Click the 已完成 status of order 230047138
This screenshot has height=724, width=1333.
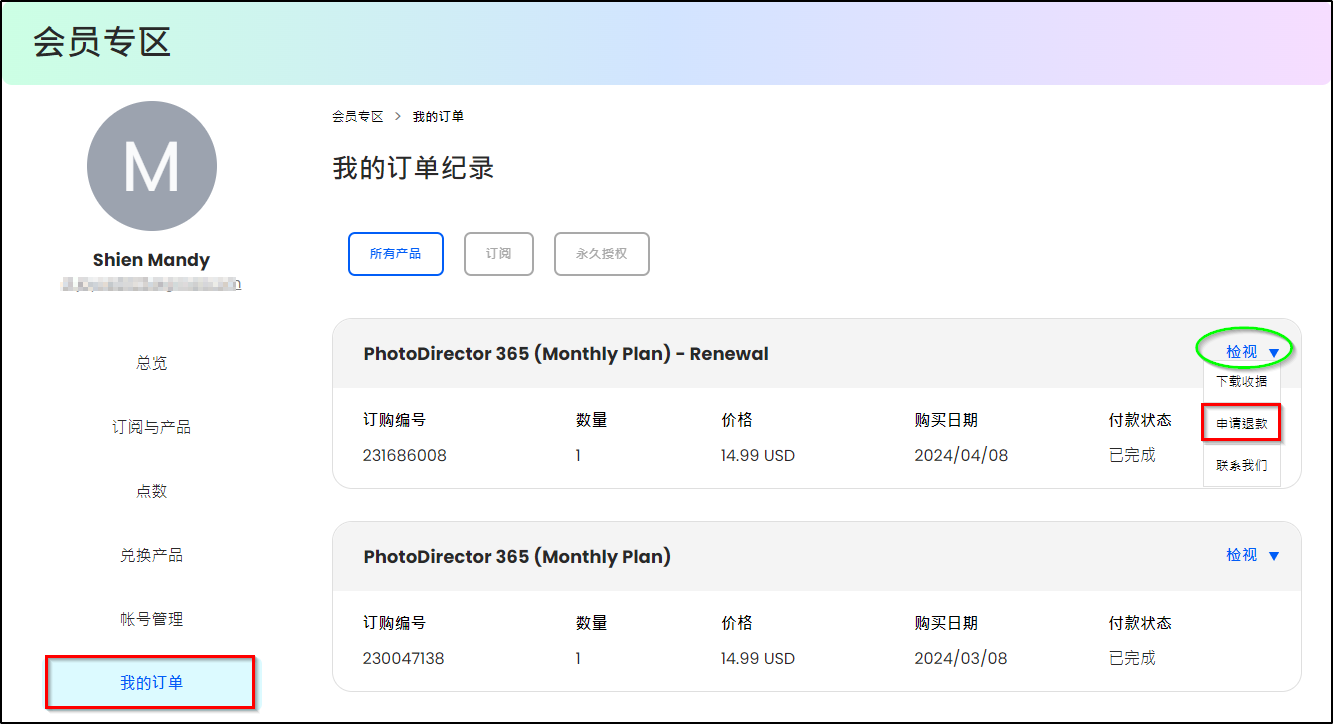1132,659
